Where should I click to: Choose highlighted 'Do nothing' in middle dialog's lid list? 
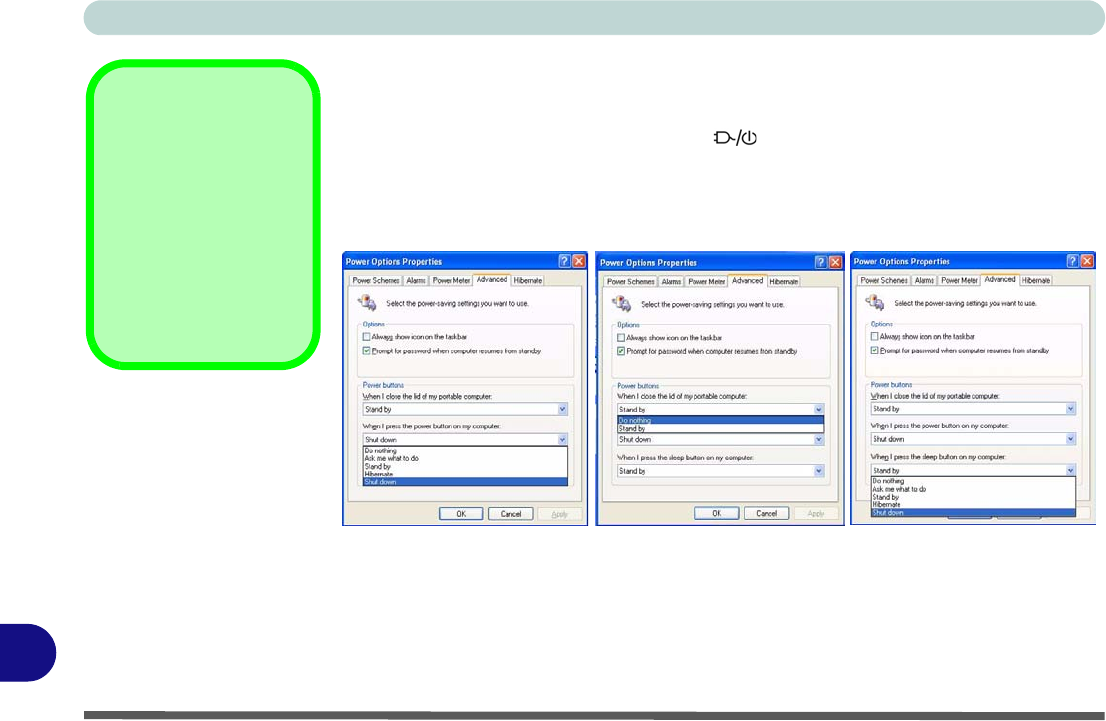coord(720,420)
